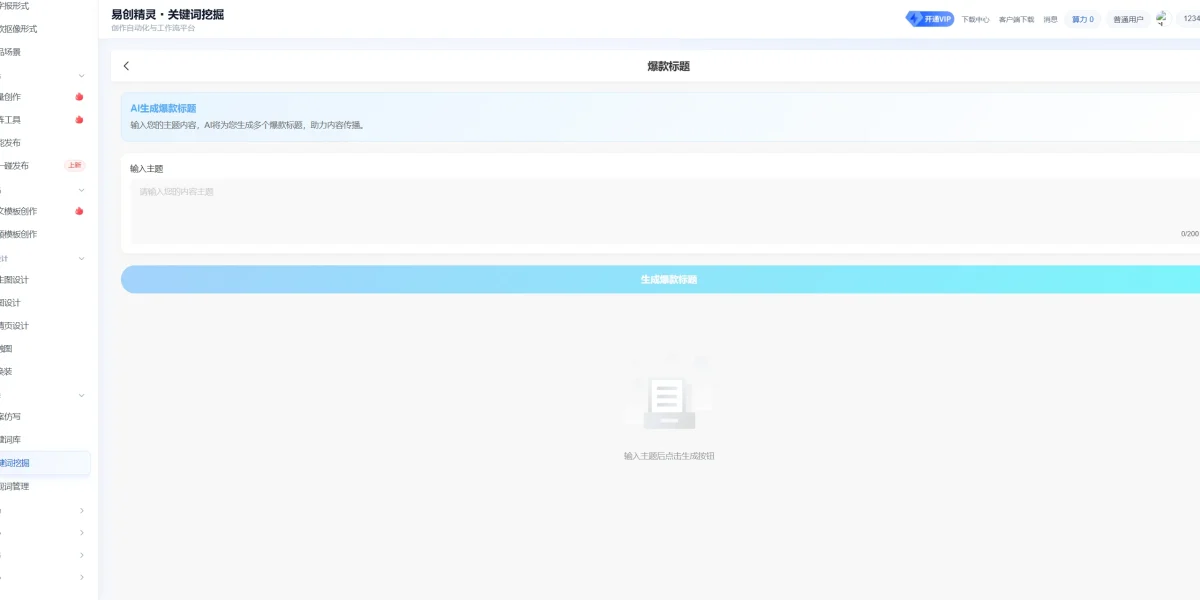The height and width of the screenshot is (600, 1200).
Task: Click the 0/200 character counter
Action: click(1190, 234)
